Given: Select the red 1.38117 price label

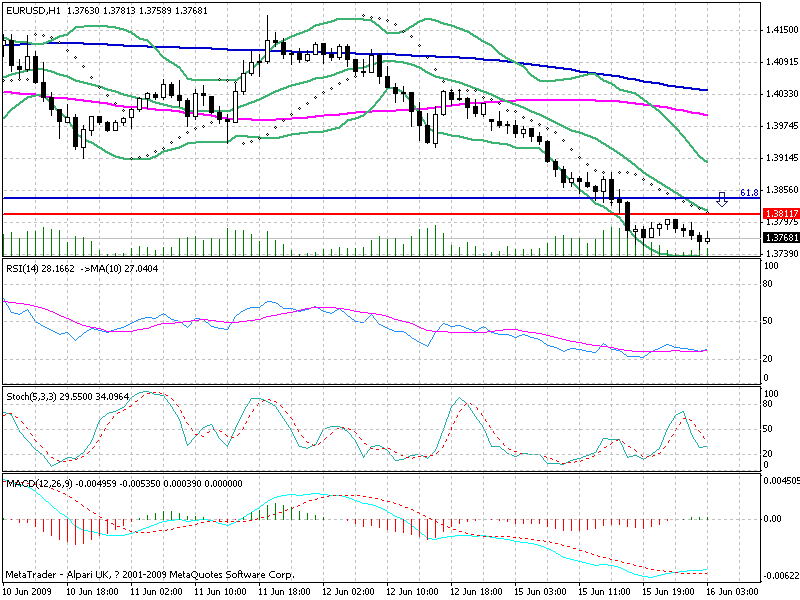Looking at the screenshot, I should pos(781,214).
